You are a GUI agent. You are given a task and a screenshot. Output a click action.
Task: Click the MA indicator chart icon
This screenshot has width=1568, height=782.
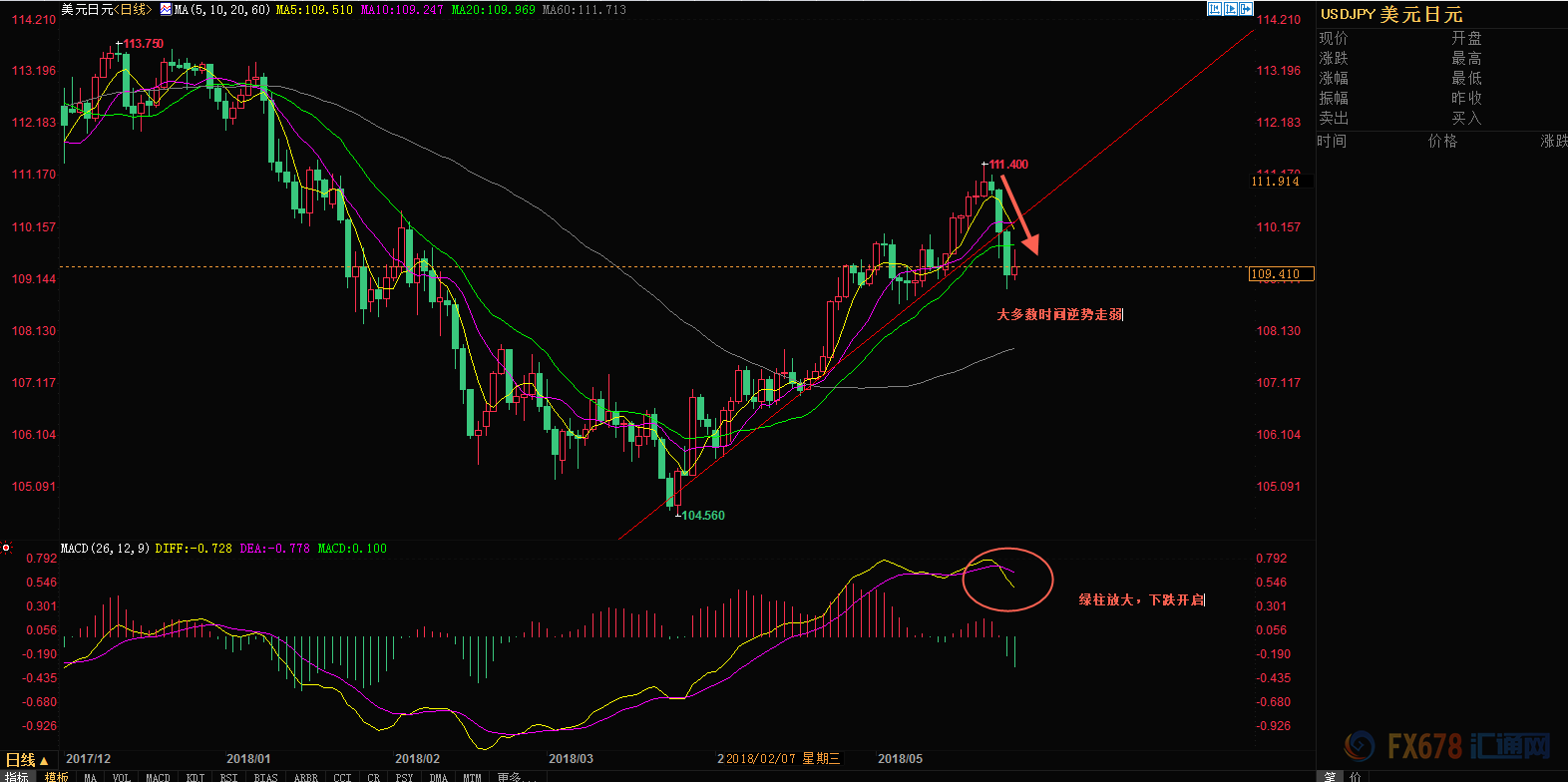(x=166, y=9)
